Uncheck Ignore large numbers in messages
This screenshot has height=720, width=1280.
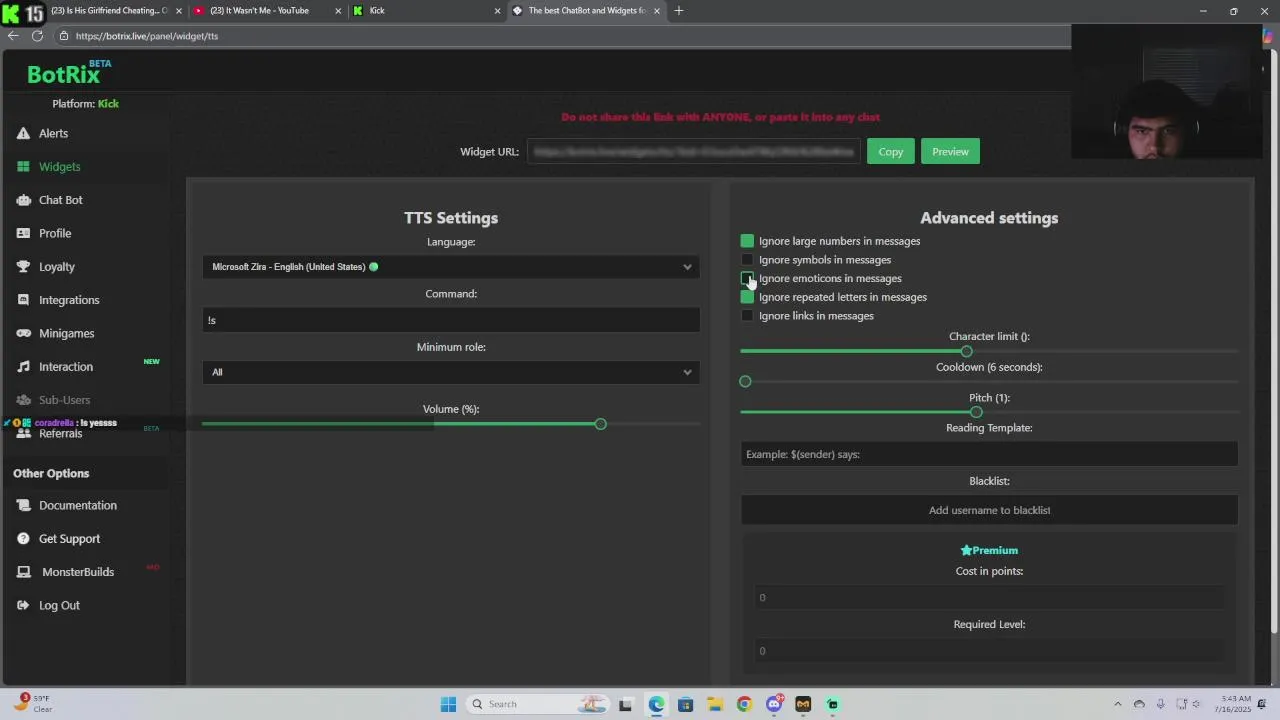[747, 241]
